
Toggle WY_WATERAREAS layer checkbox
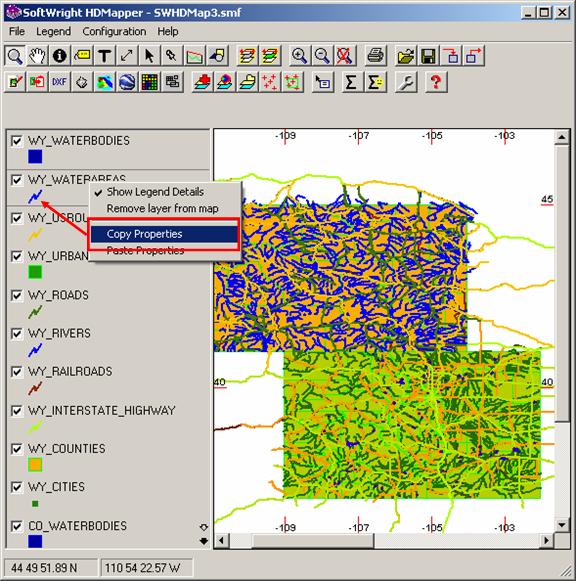pyautogui.click(x=17, y=180)
